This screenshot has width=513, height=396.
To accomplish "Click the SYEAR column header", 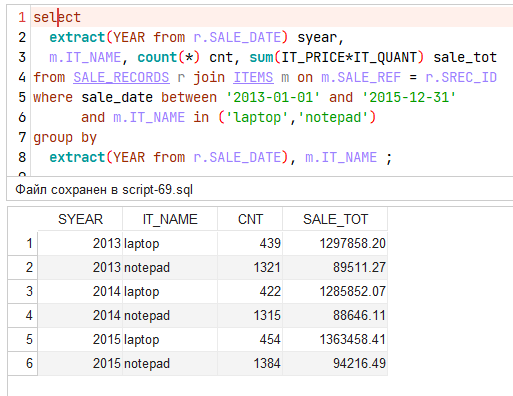I will coord(80,219).
